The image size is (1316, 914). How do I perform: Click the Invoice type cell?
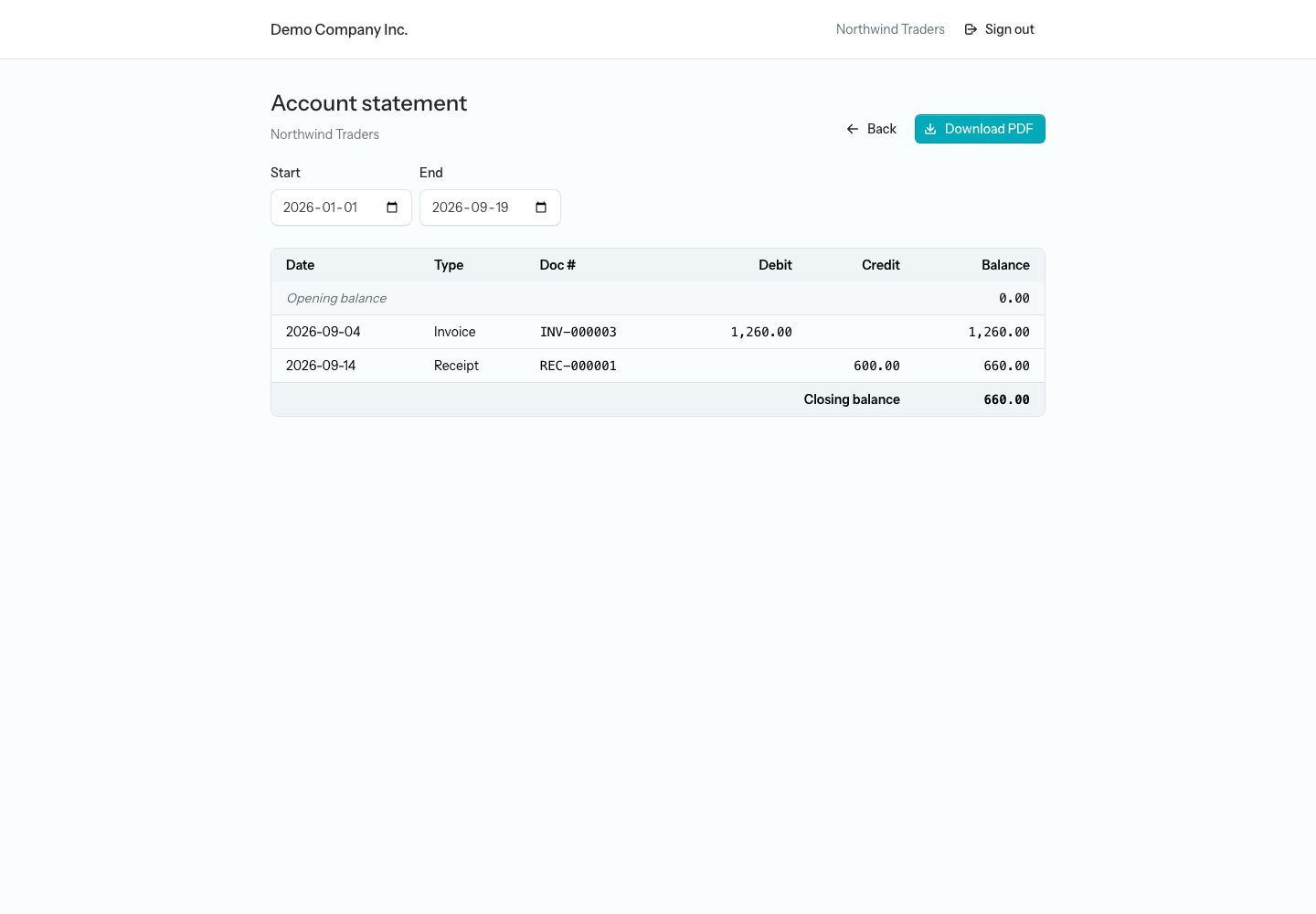pyautogui.click(x=455, y=332)
